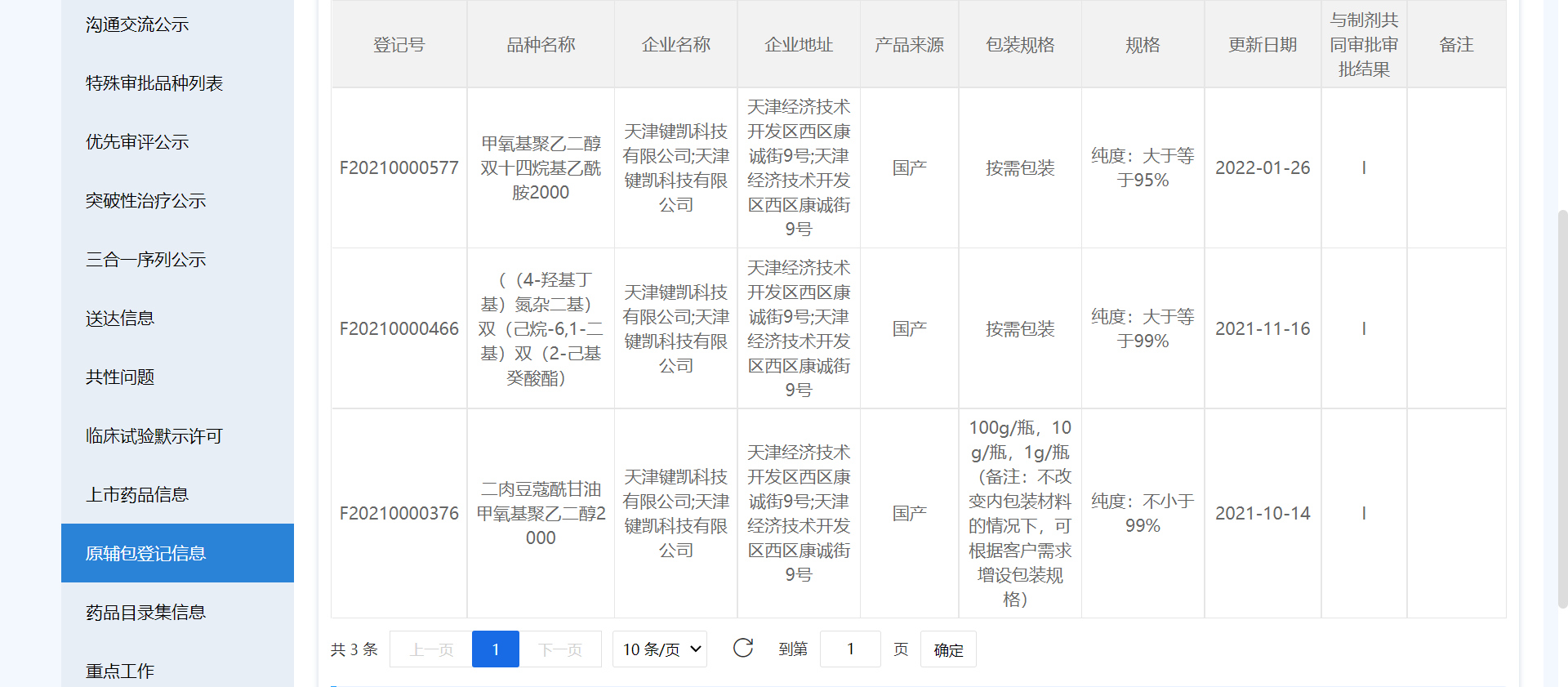
Task: Click product name starting with (4-羟基丁基)
Action: (x=541, y=329)
